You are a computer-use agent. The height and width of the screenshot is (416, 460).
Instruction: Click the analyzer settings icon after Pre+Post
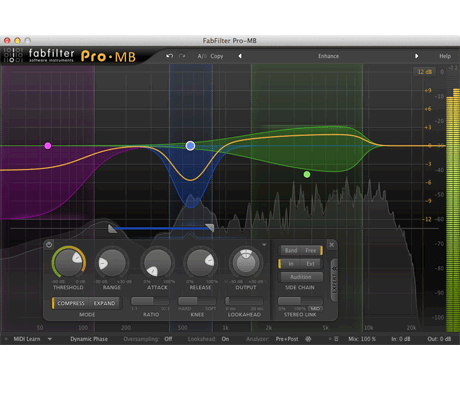[x=308, y=339]
